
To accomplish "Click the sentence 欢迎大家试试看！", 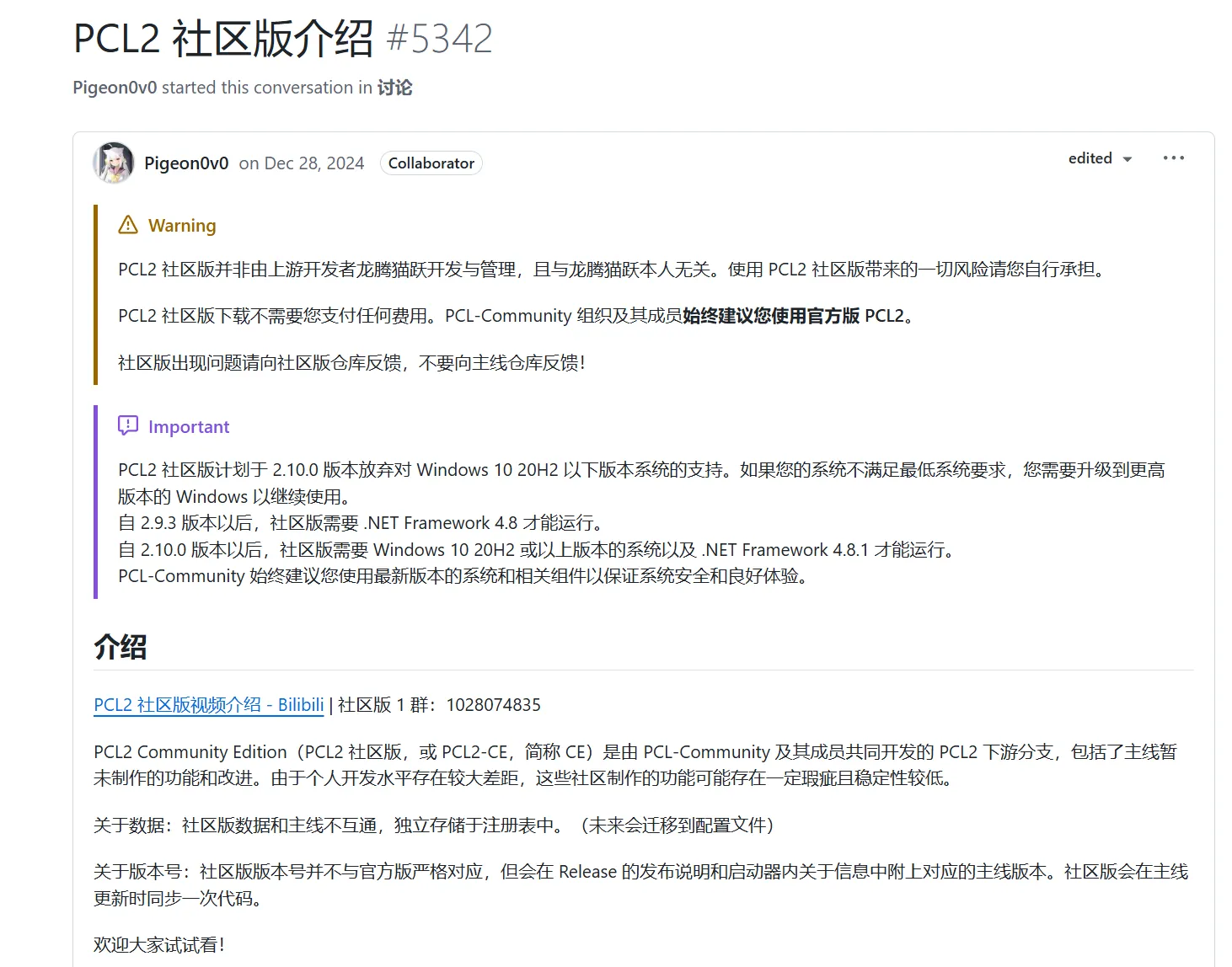I will [x=160, y=945].
